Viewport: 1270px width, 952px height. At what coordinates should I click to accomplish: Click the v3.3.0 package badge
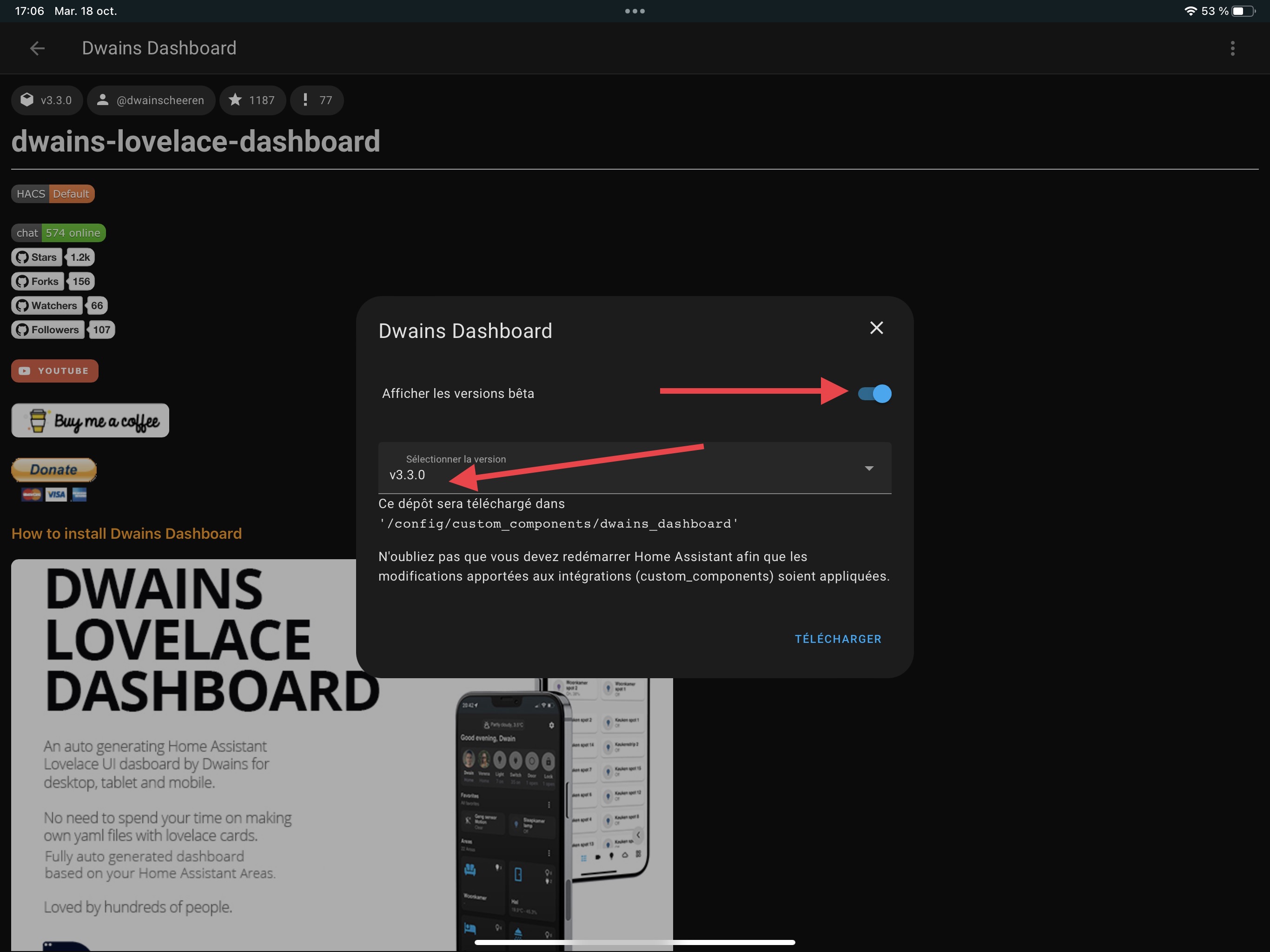(x=46, y=100)
